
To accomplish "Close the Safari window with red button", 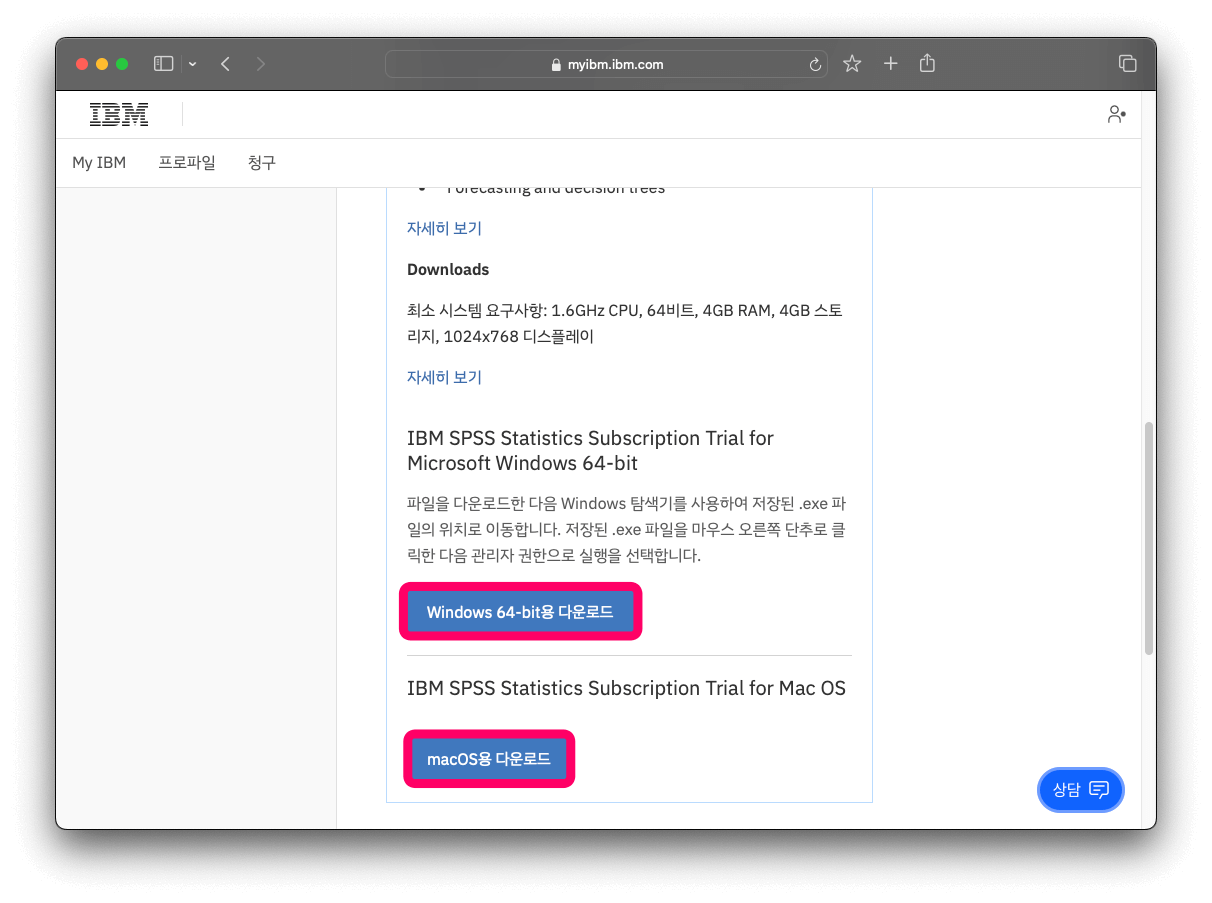I will point(82,64).
